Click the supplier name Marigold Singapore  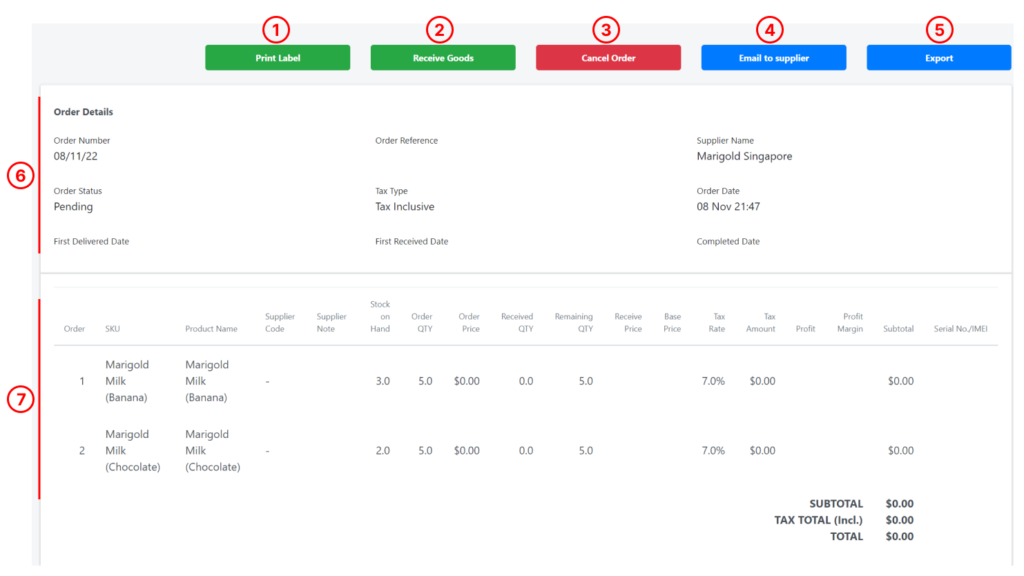(745, 156)
